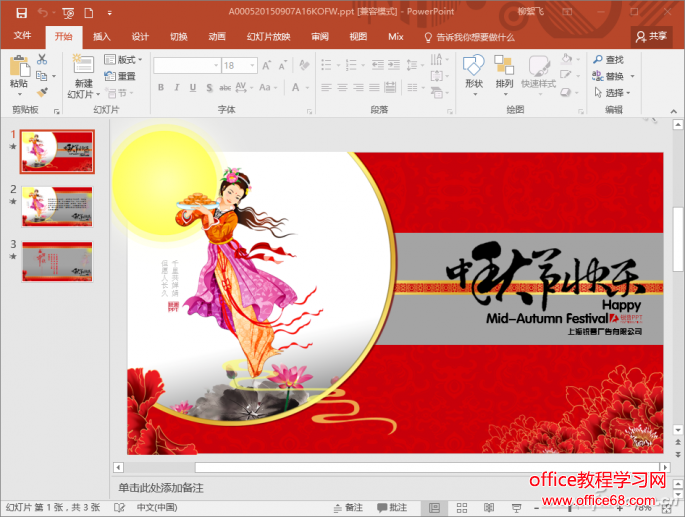This screenshot has height=517, width=685.
Task: Open the Shapes gallery
Action: (474, 66)
